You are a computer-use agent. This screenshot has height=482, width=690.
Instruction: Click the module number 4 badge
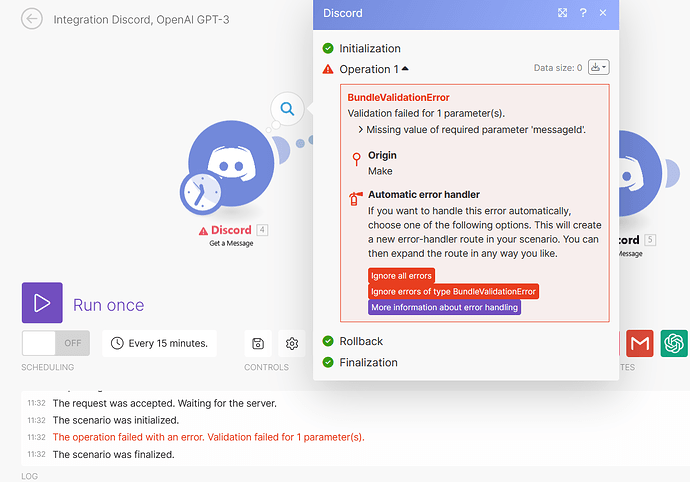pyautogui.click(x=262, y=230)
